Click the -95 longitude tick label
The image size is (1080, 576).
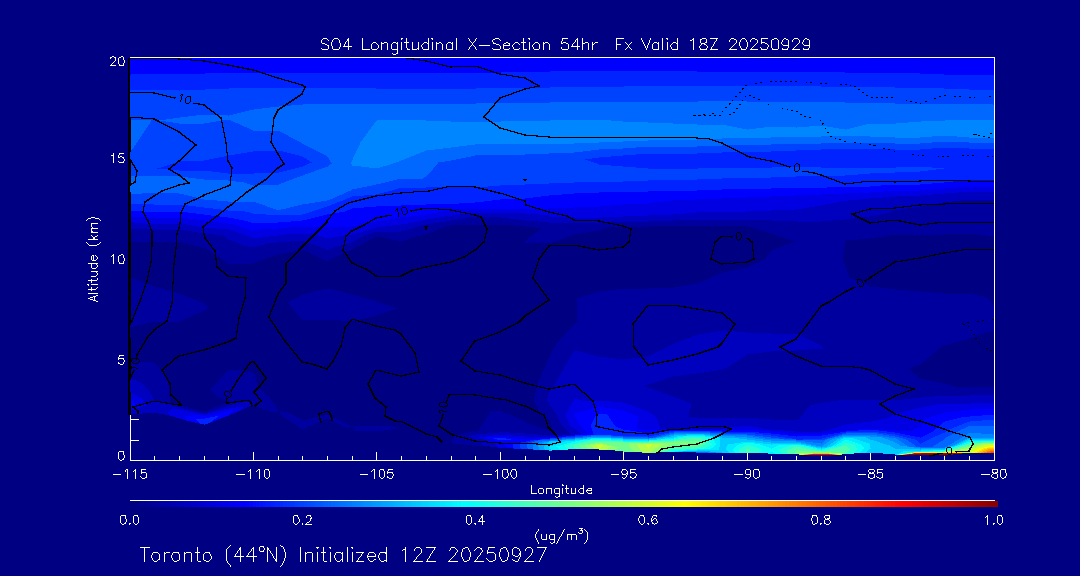pos(623,475)
